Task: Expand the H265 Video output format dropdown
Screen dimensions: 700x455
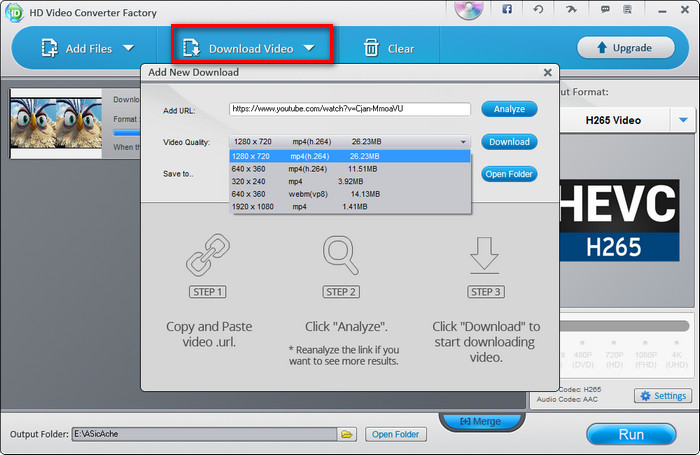Action: [x=683, y=120]
